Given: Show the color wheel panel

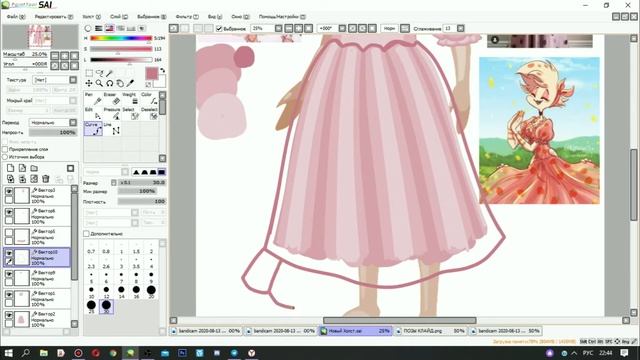Looking at the screenshot, I should click(88, 28).
